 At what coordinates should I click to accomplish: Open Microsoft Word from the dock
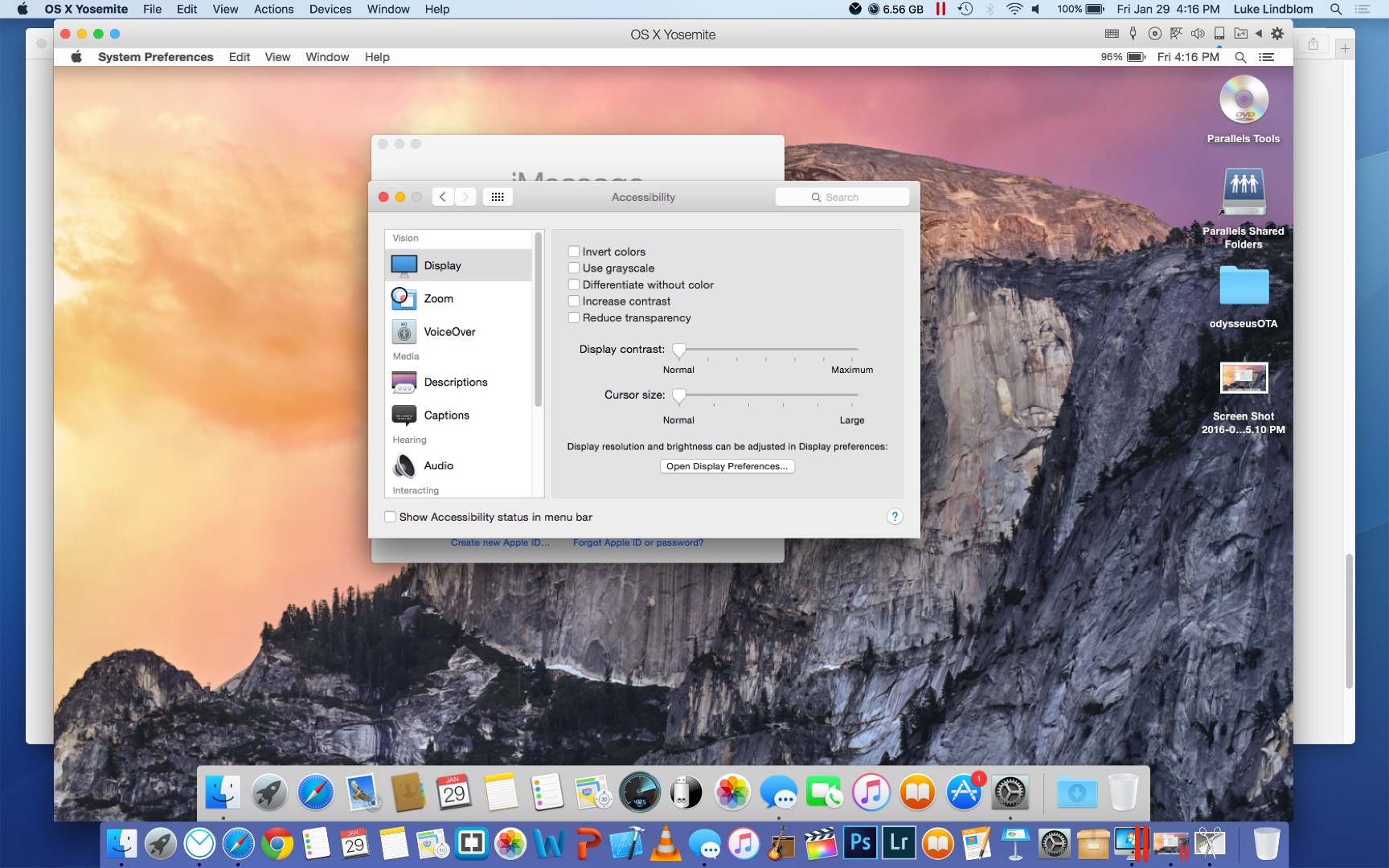click(x=549, y=844)
